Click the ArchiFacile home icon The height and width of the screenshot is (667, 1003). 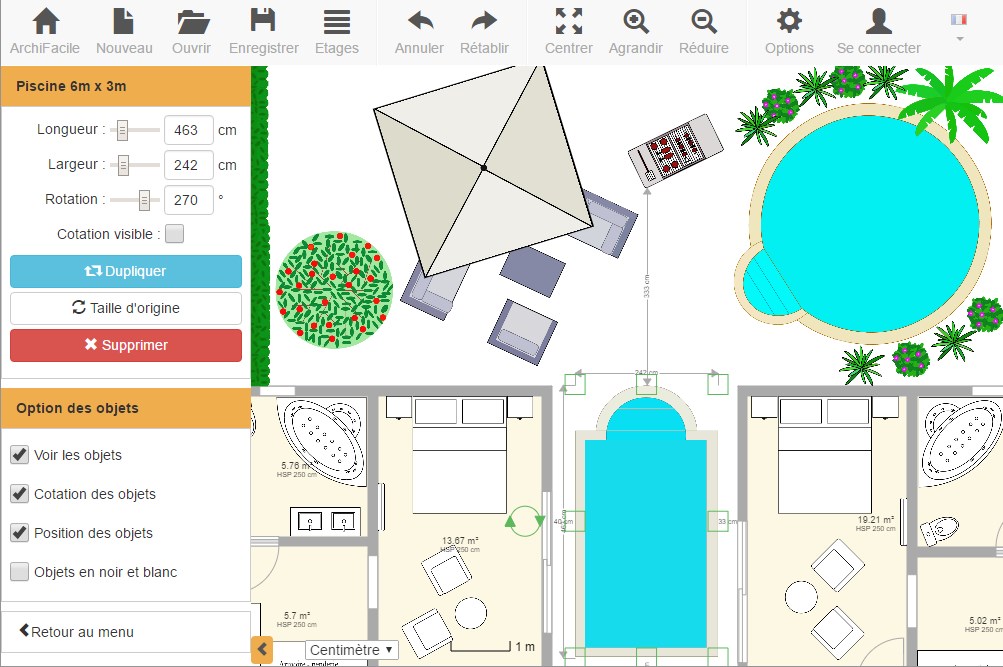tap(46, 31)
